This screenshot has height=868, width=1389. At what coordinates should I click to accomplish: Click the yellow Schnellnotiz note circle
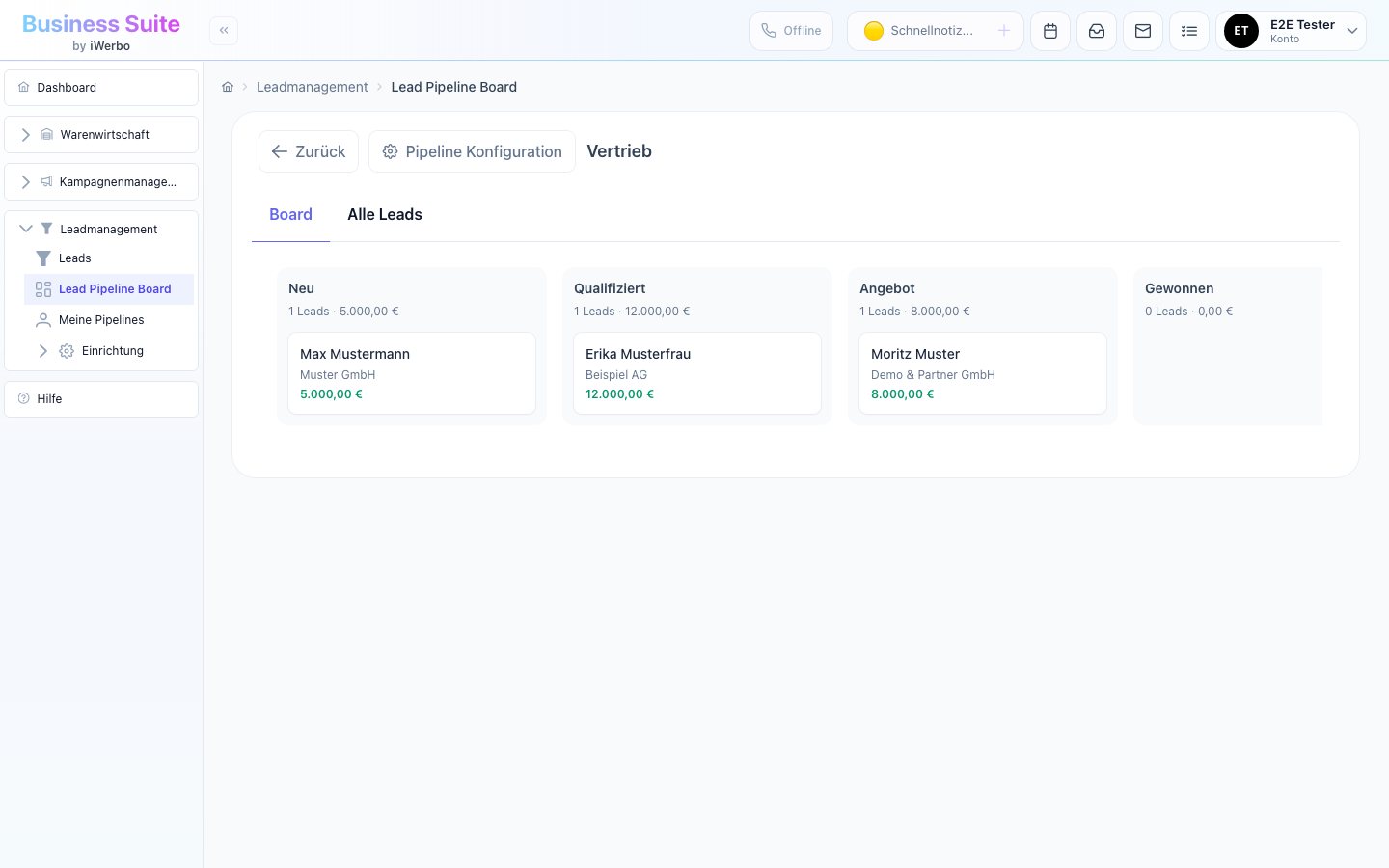[874, 31]
